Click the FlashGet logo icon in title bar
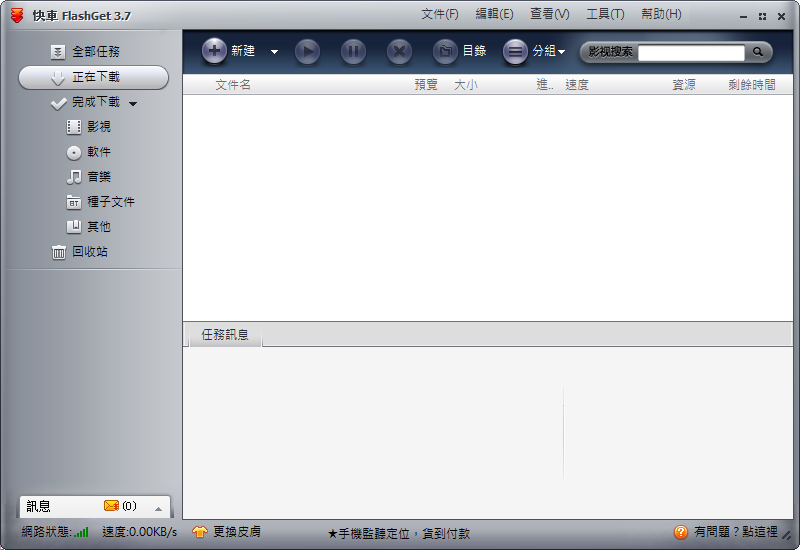This screenshot has height=550, width=800. (x=17, y=15)
